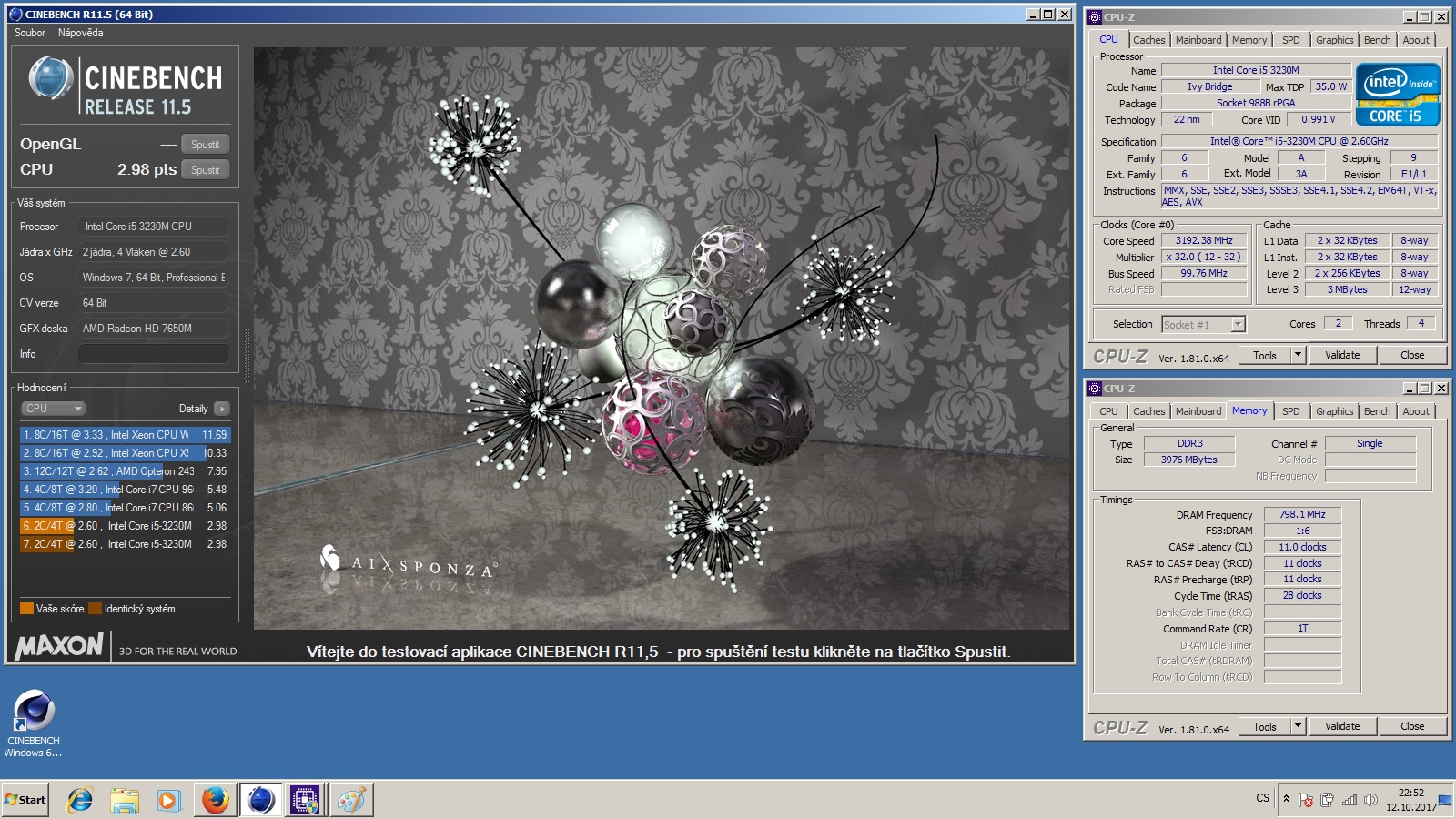
Task: Open About tab in top CPU-Z
Action: click(1416, 40)
